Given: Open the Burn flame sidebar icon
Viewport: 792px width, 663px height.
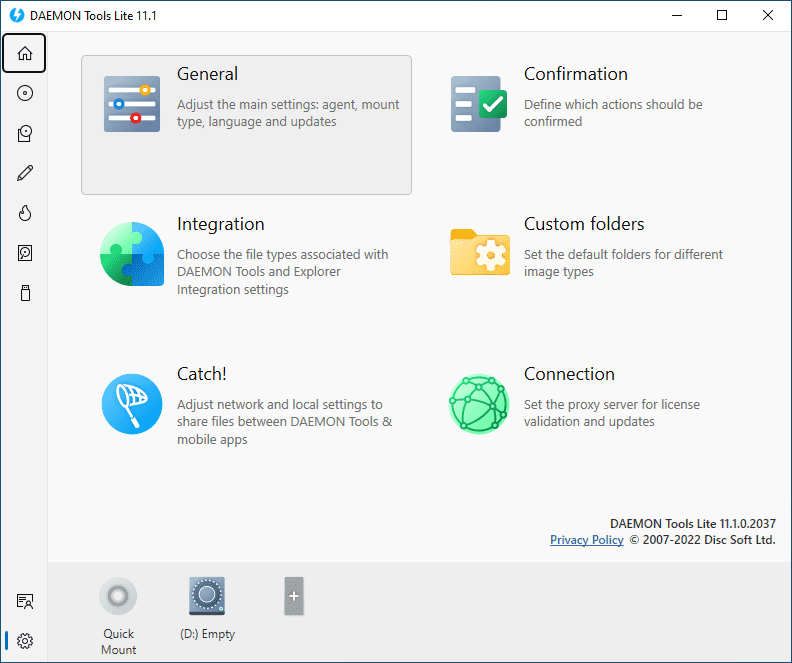Looking at the screenshot, I should coord(25,213).
